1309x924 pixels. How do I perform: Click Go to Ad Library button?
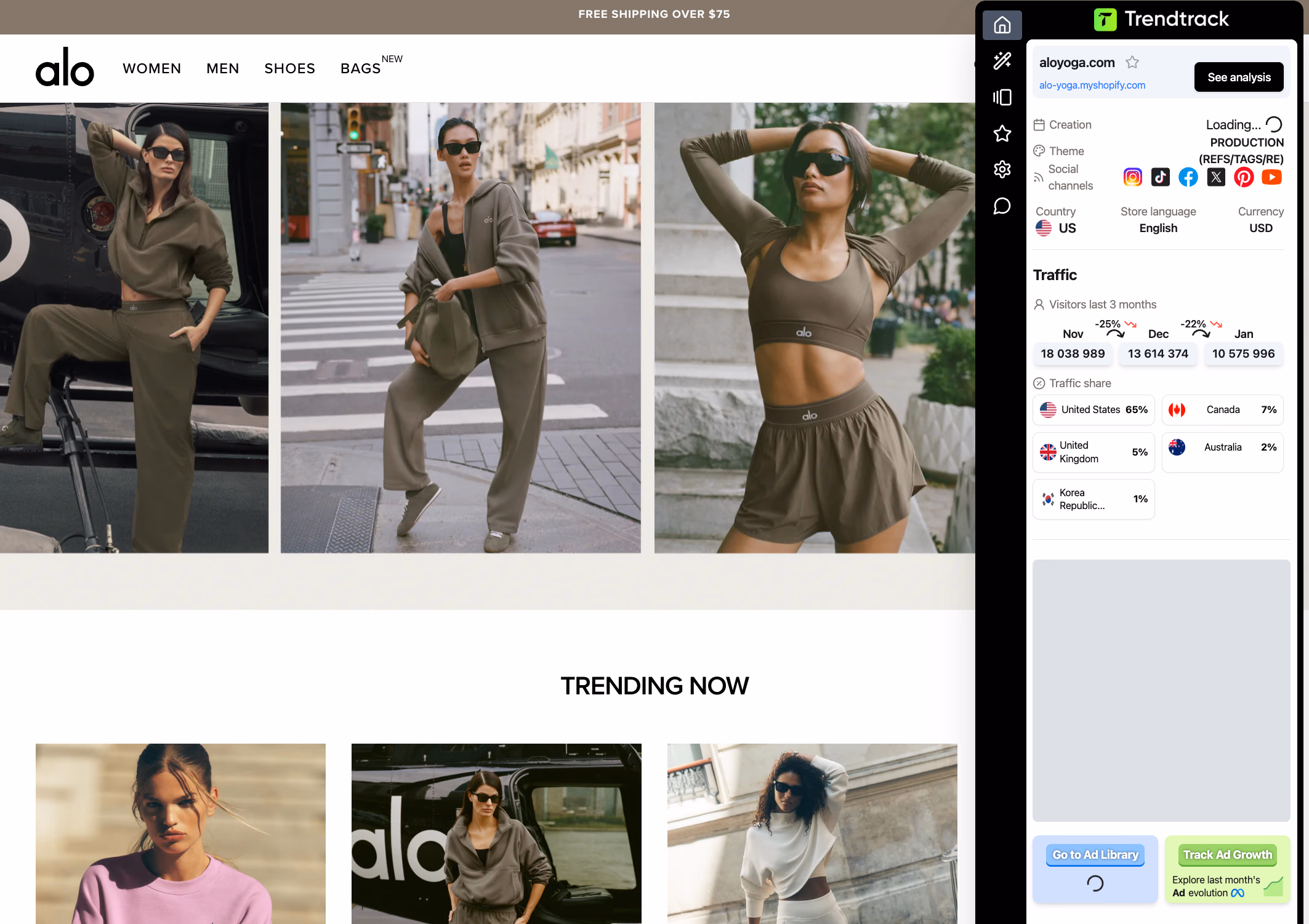[1095, 854]
